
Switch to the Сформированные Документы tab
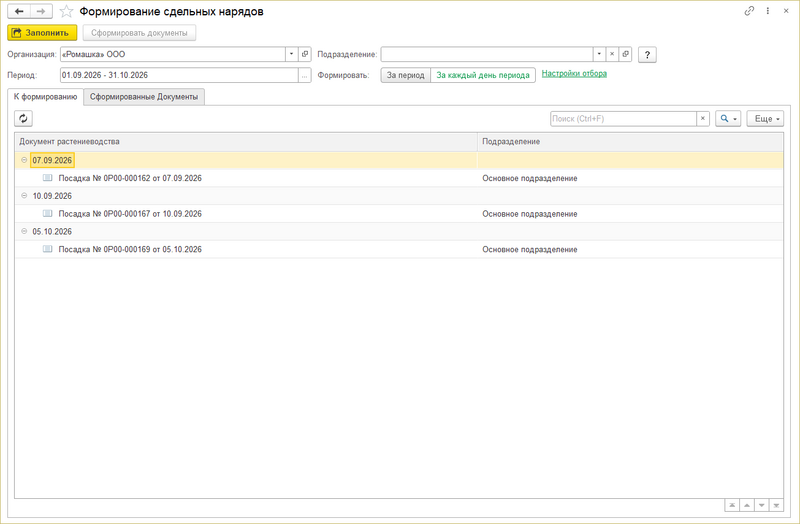(144, 96)
